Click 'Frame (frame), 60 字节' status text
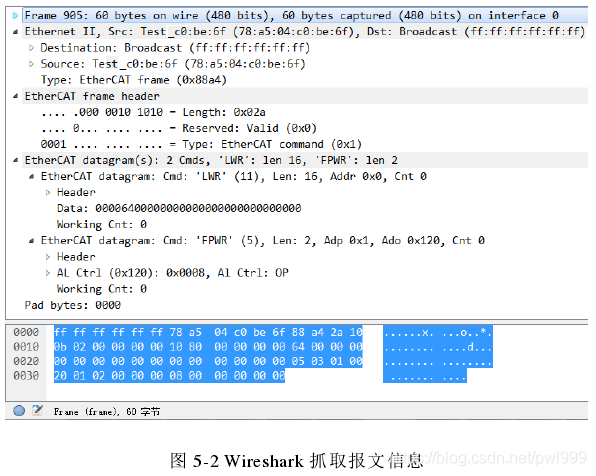The image size is (596, 476). coord(107,411)
